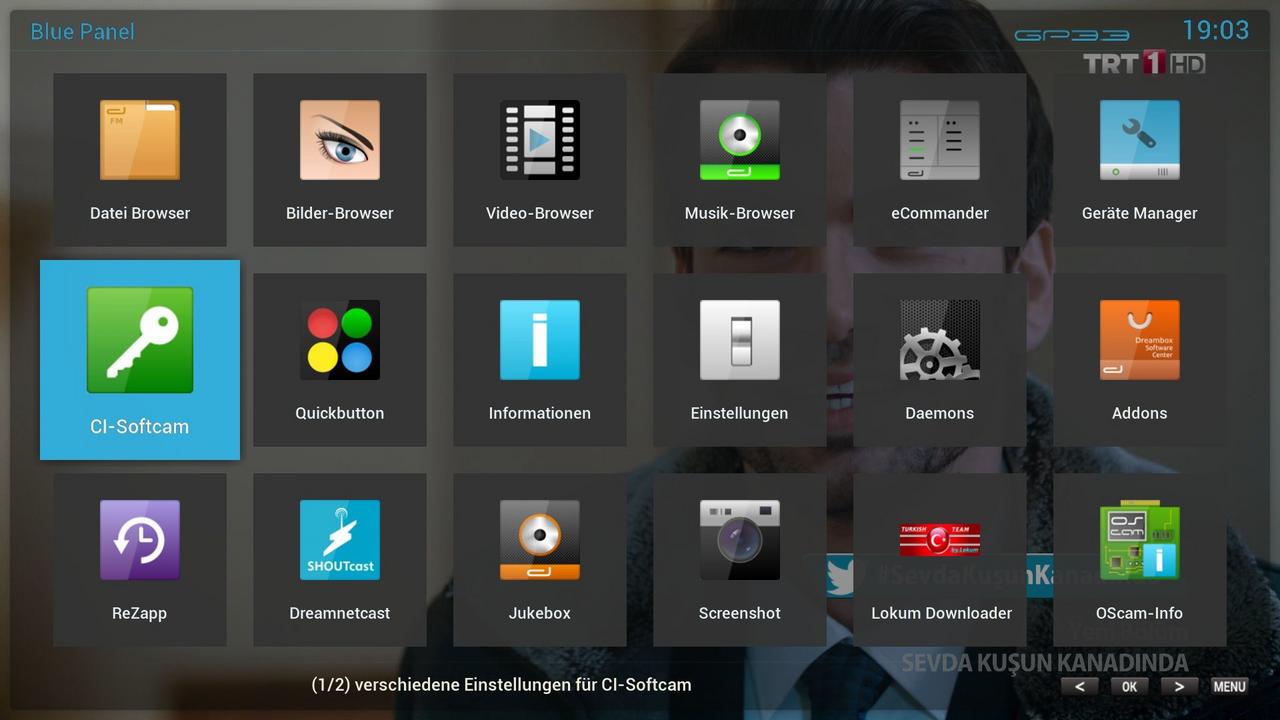Click the Addons label
1280x720 pixels.
coord(1140,413)
